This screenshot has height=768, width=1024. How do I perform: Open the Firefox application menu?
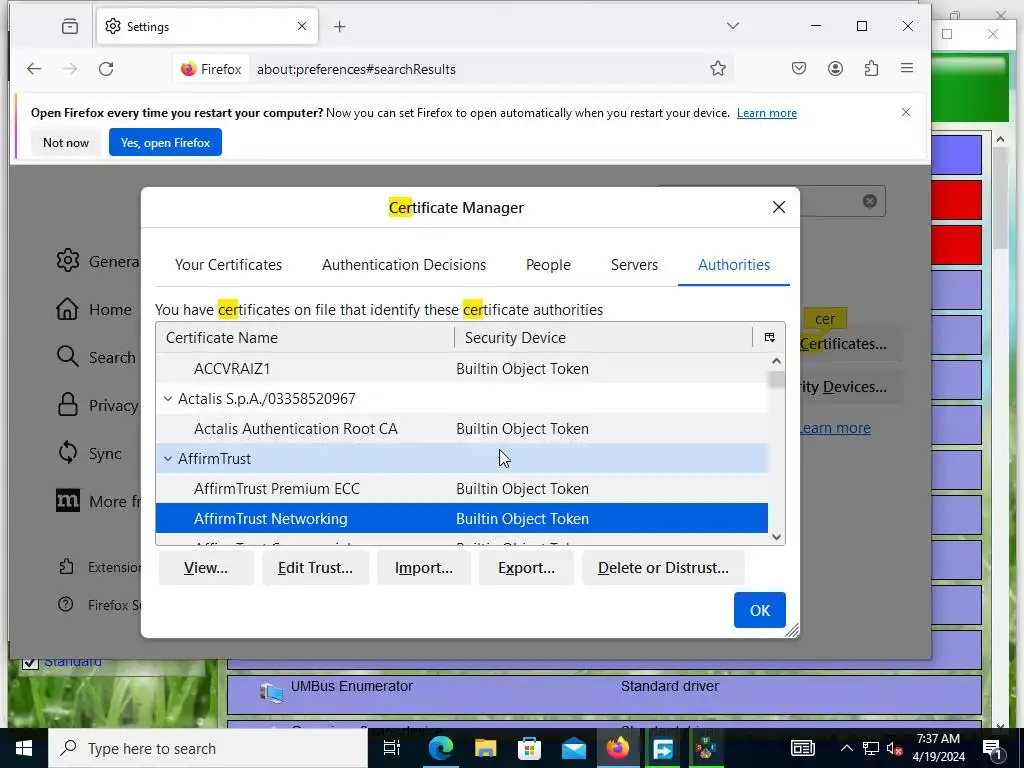907,68
